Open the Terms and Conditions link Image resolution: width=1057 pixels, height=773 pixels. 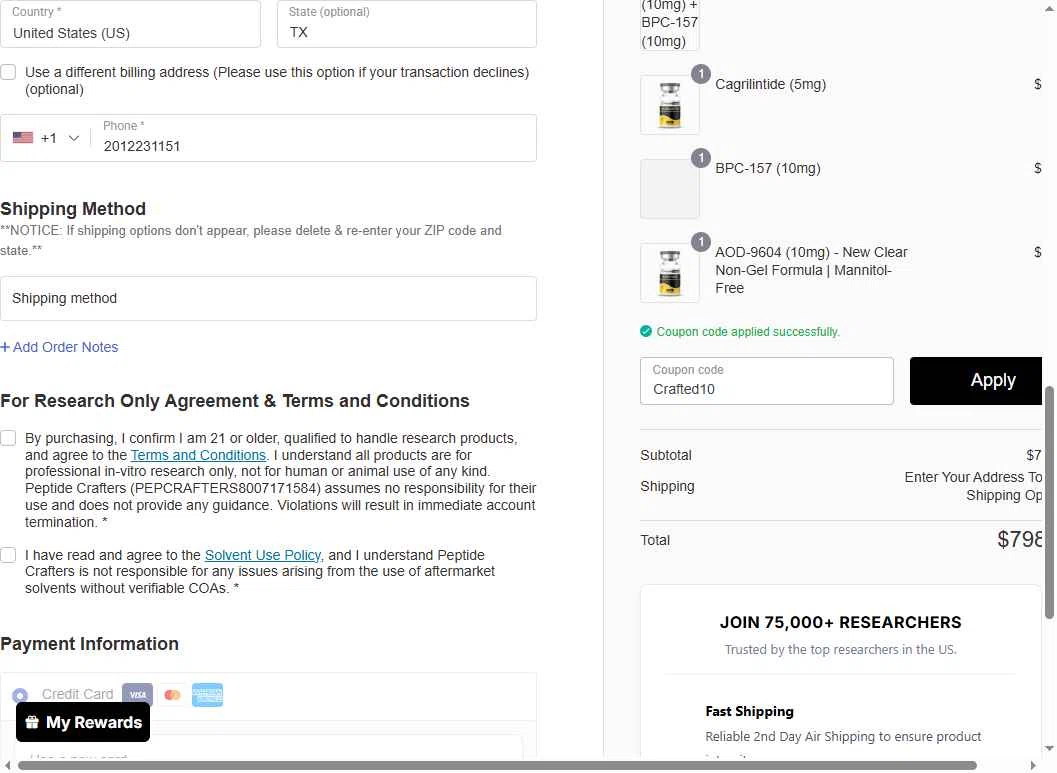pos(198,455)
